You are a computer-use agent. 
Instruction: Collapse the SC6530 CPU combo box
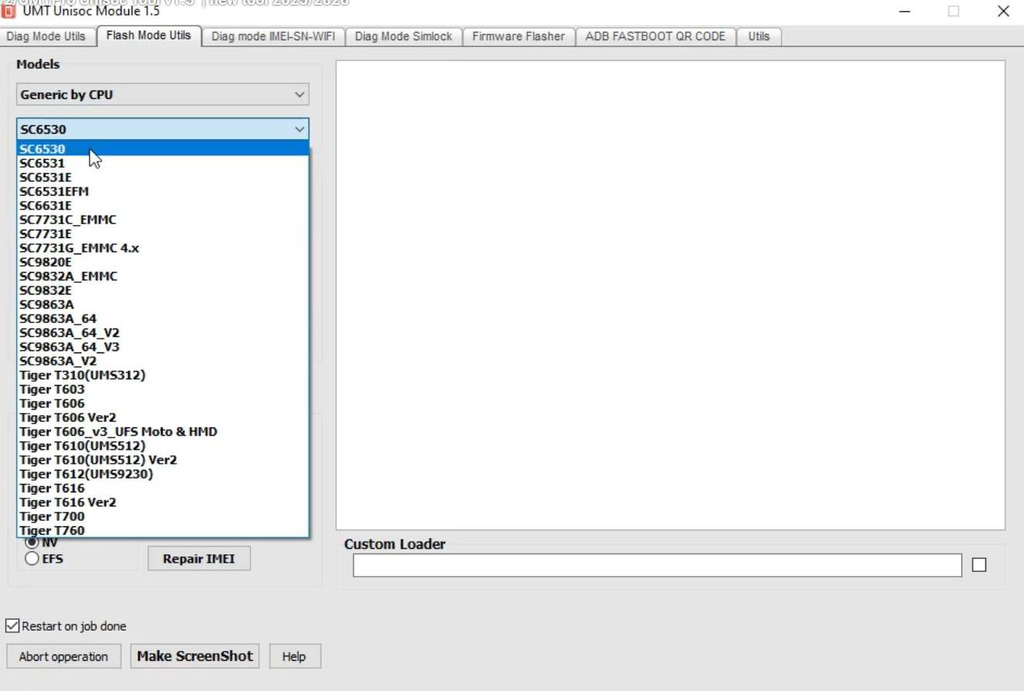click(x=163, y=129)
